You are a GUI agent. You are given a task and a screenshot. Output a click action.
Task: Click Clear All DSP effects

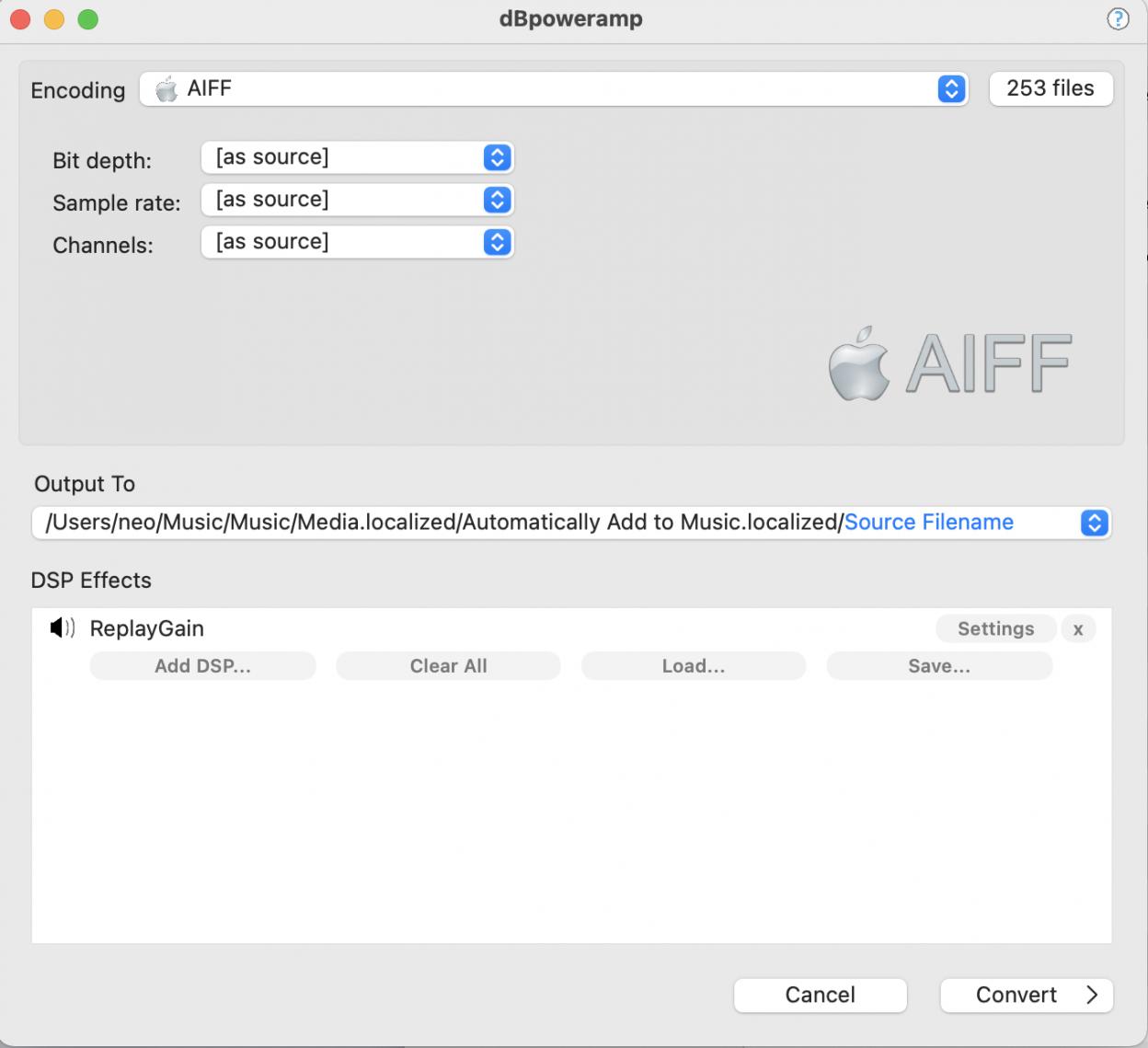[x=448, y=666]
